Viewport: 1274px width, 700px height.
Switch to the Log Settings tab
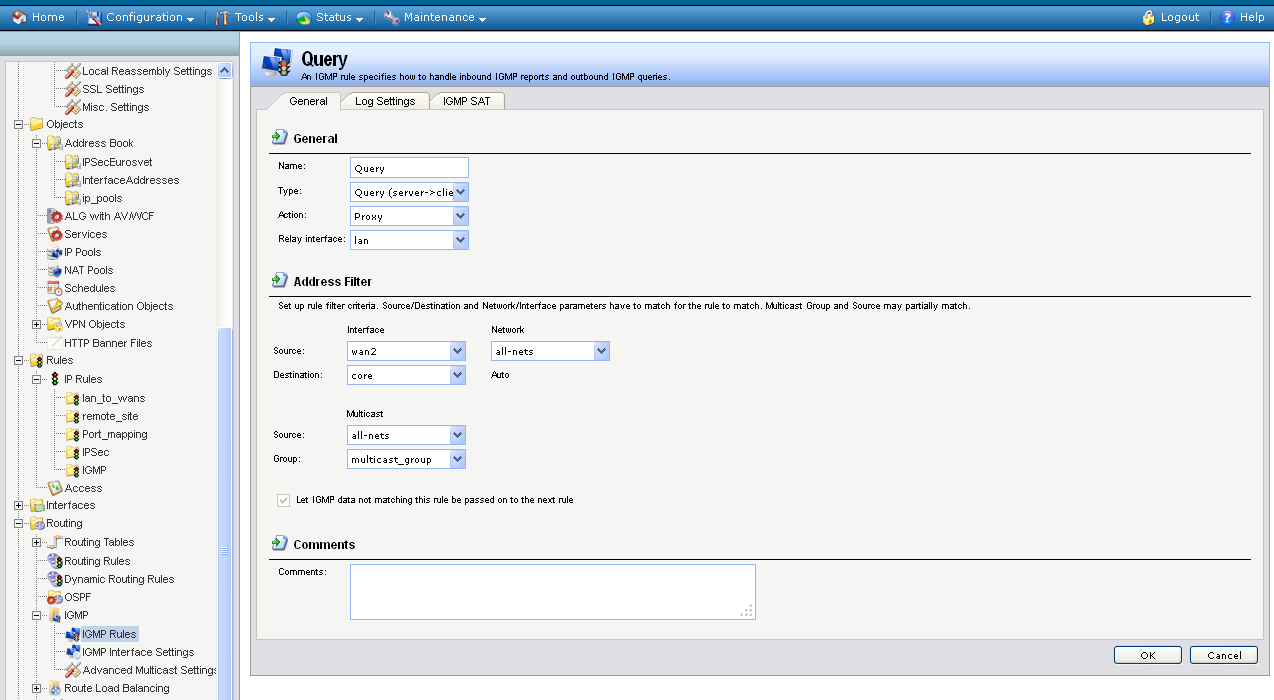(385, 101)
